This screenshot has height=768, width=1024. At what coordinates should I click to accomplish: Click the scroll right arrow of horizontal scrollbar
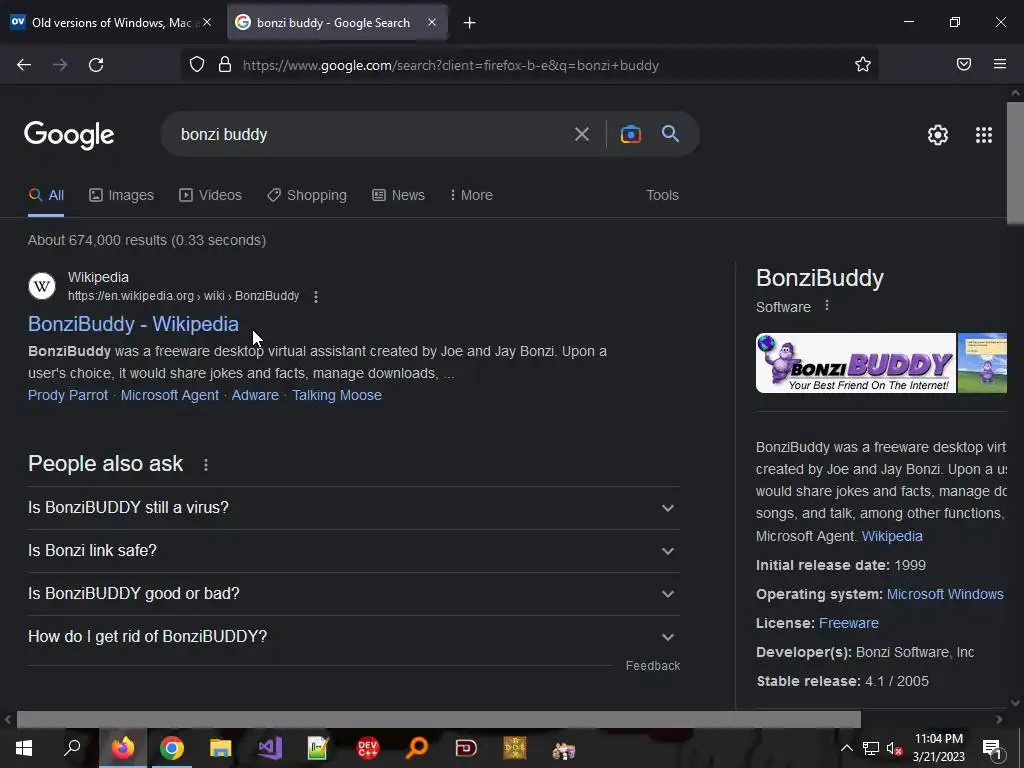coord(999,719)
